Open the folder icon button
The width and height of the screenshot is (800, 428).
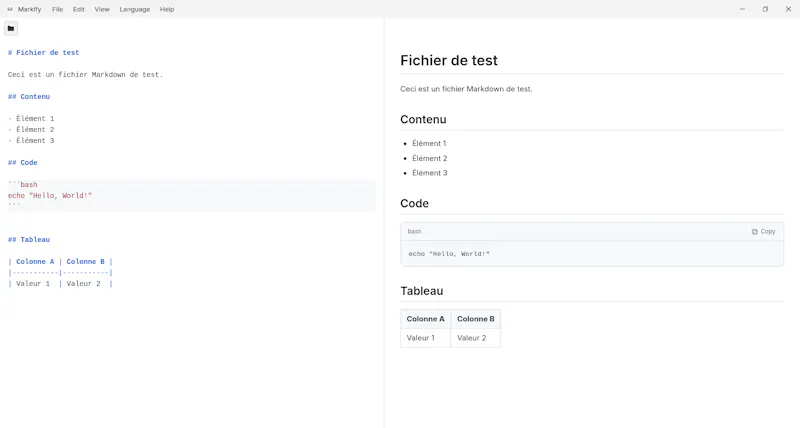click(11, 29)
